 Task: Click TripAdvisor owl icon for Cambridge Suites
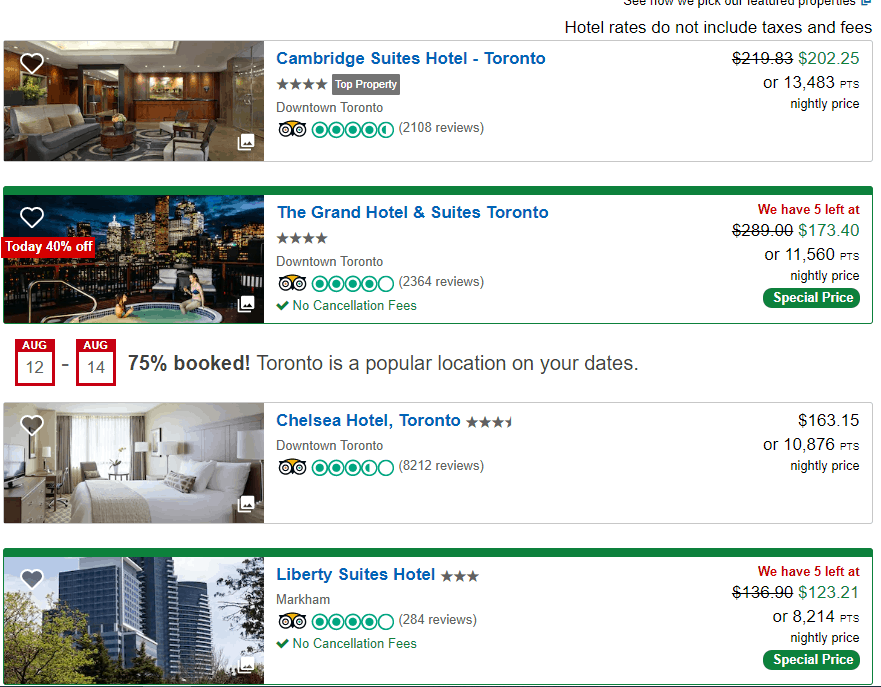coord(292,130)
